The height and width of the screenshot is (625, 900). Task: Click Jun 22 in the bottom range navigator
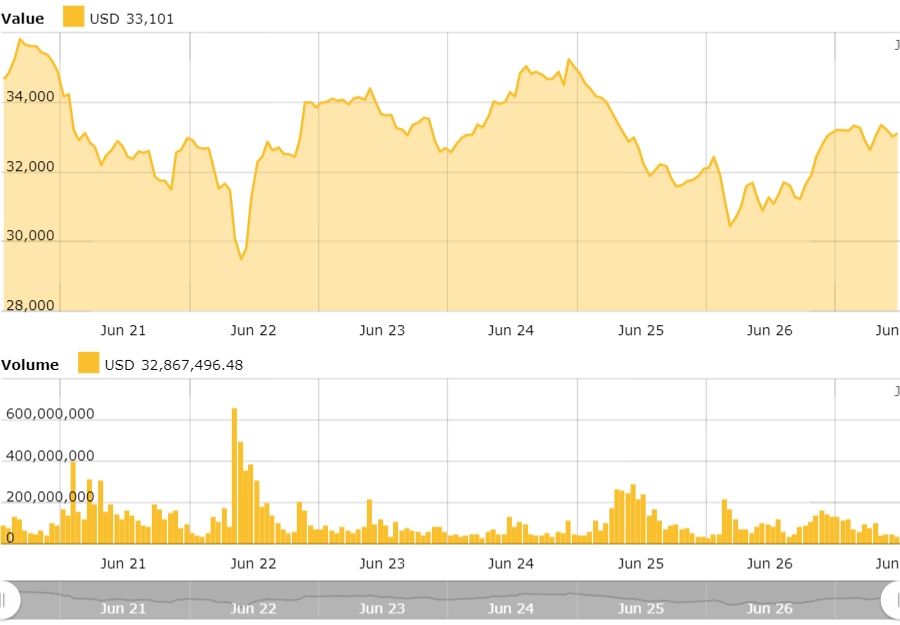coord(253,608)
